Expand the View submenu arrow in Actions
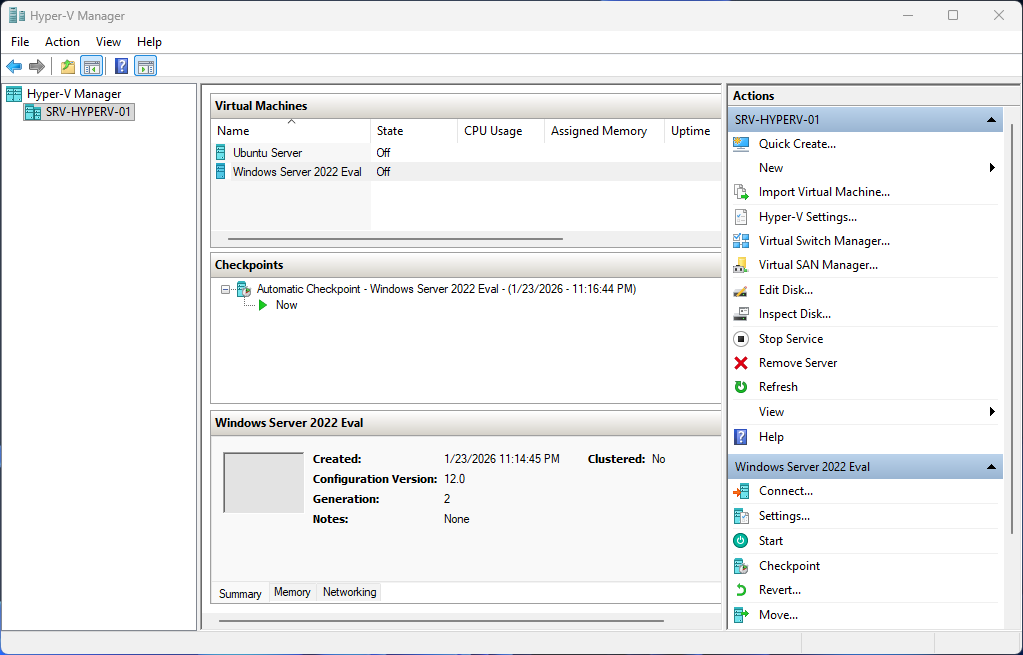This screenshot has height=655, width=1023. point(991,411)
